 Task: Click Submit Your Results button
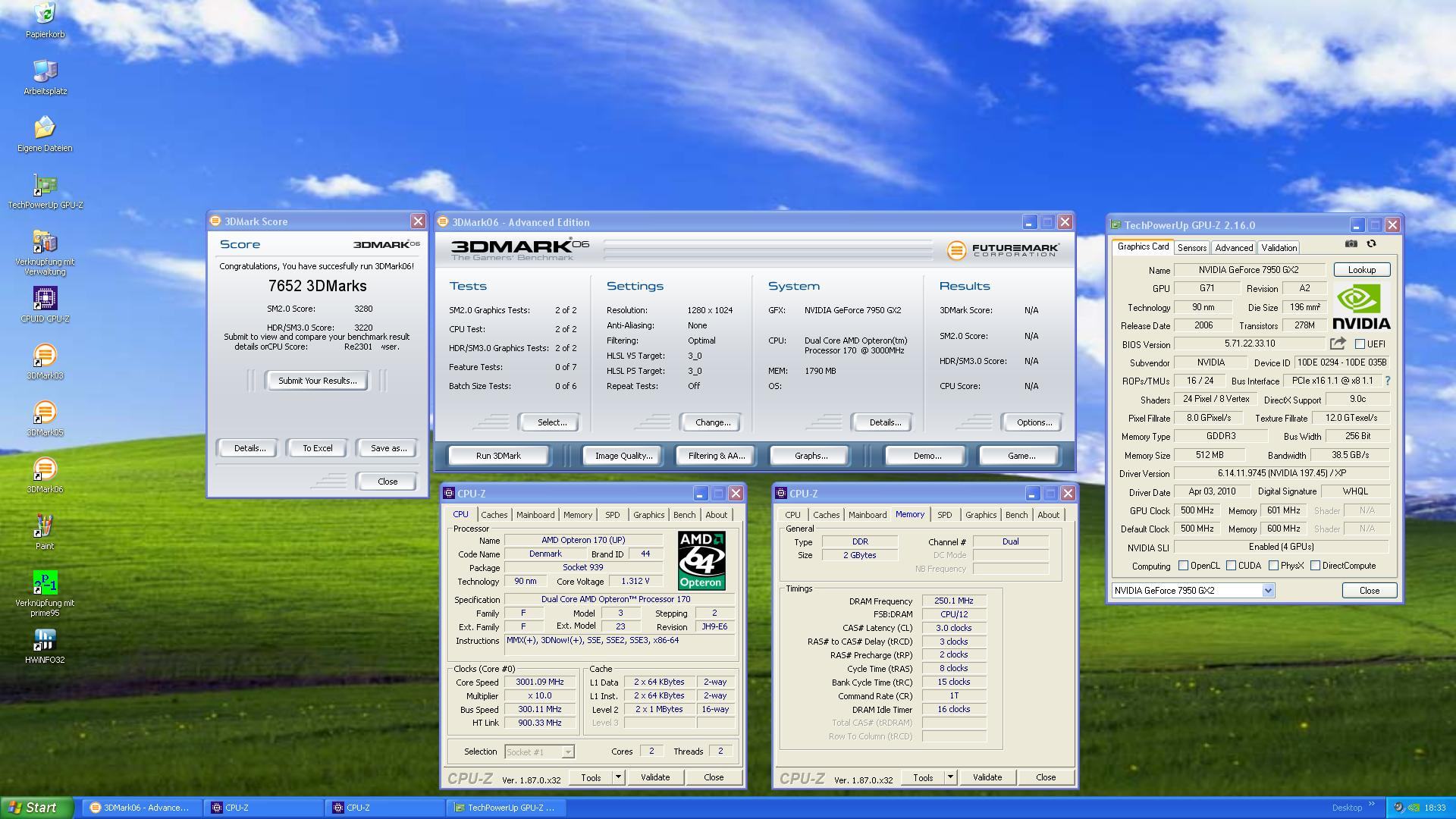[317, 381]
